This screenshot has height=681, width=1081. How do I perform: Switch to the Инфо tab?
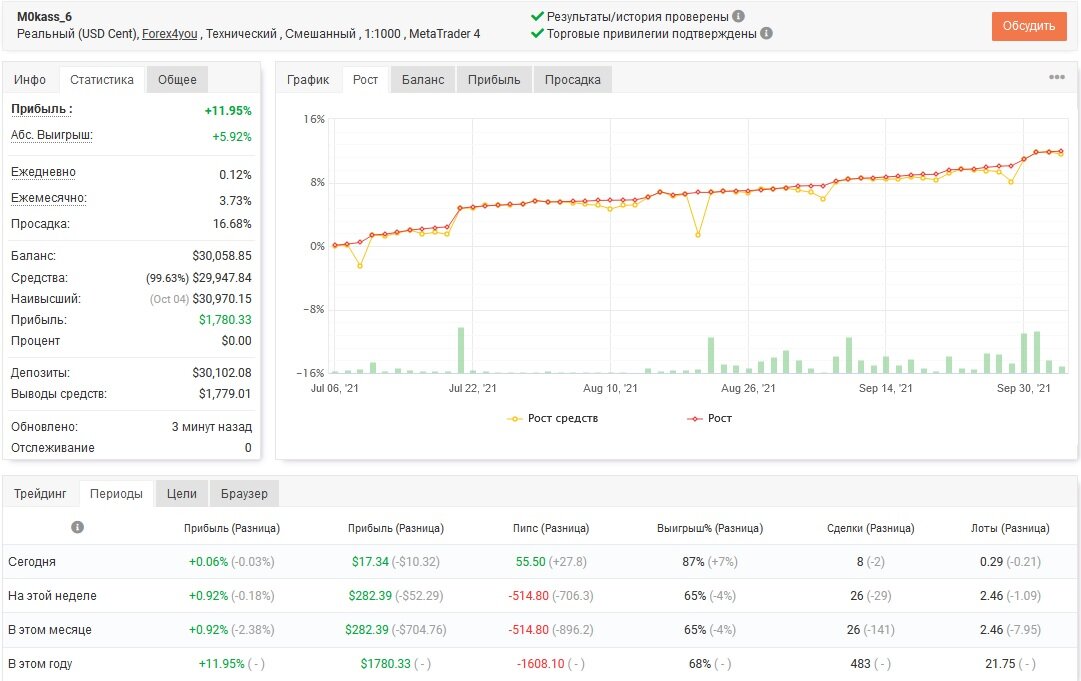click(30, 79)
